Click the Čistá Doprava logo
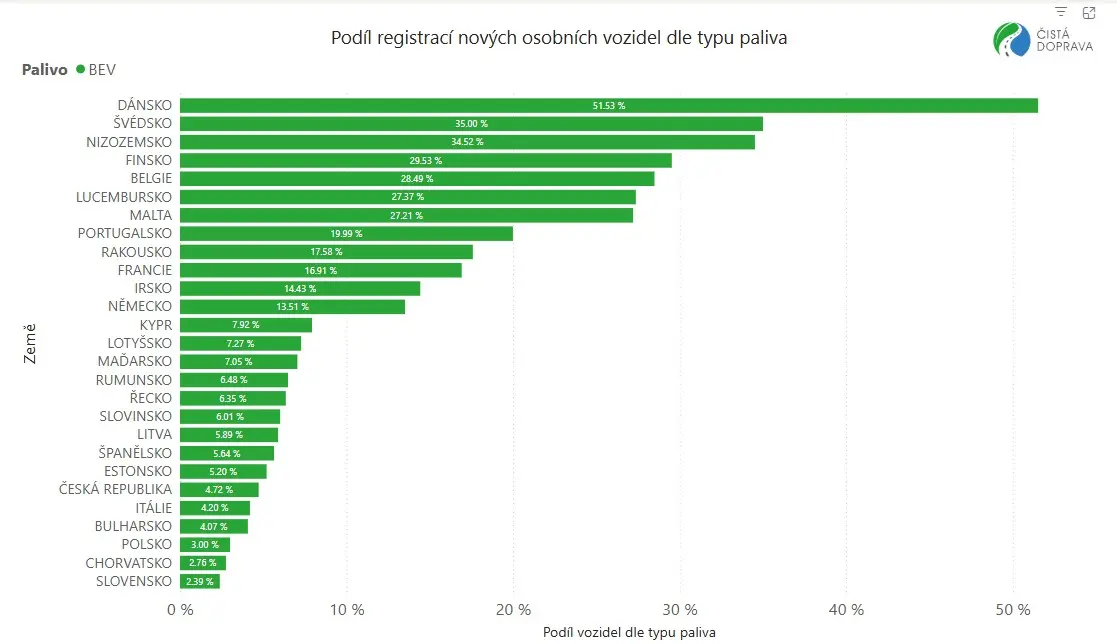The height and width of the screenshot is (644, 1117). tap(1043, 39)
